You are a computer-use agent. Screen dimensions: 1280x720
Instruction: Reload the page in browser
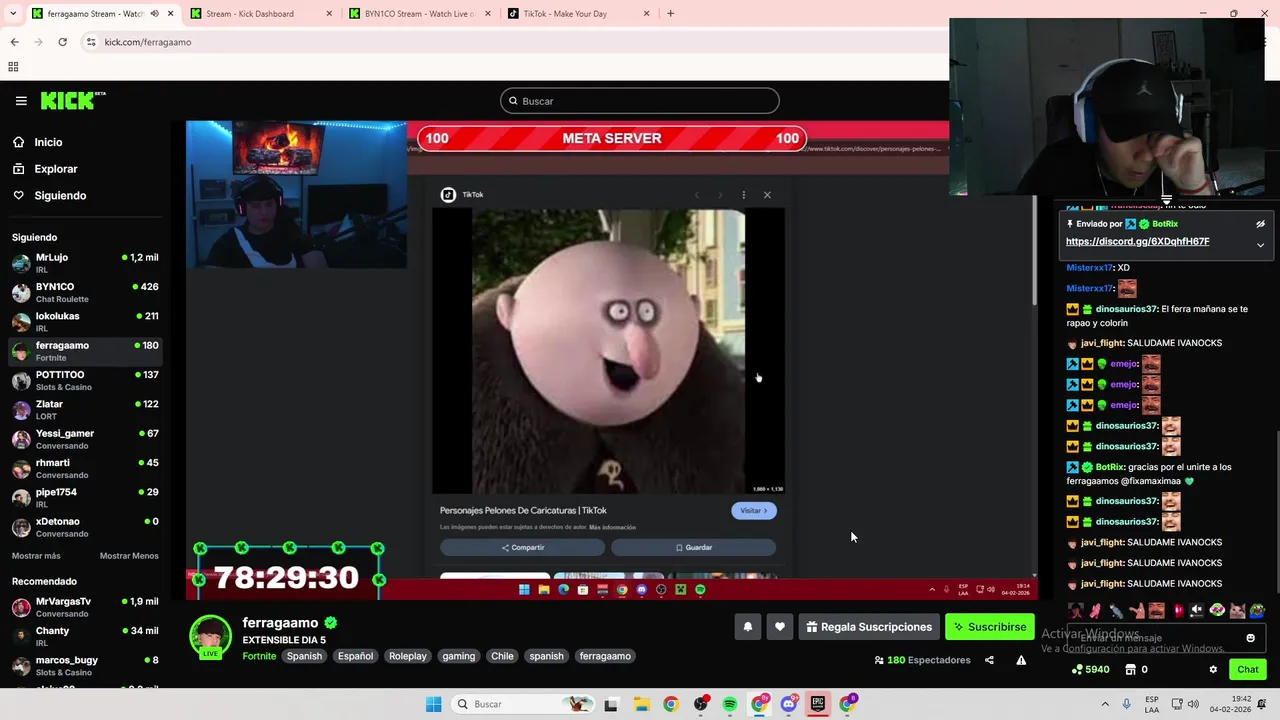click(62, 42)
